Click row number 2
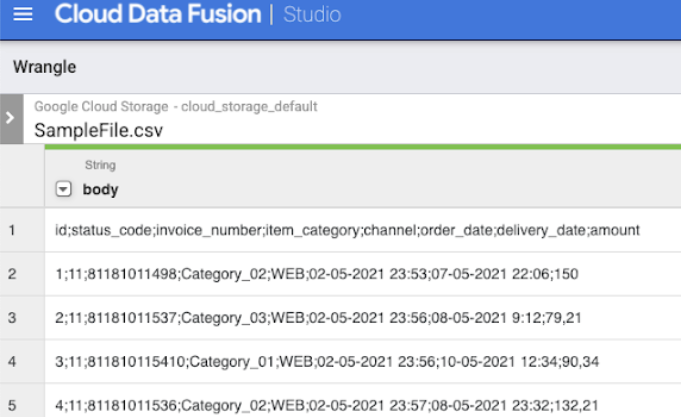This screenshot has height=417, width=681. click(x=12, y=274)
